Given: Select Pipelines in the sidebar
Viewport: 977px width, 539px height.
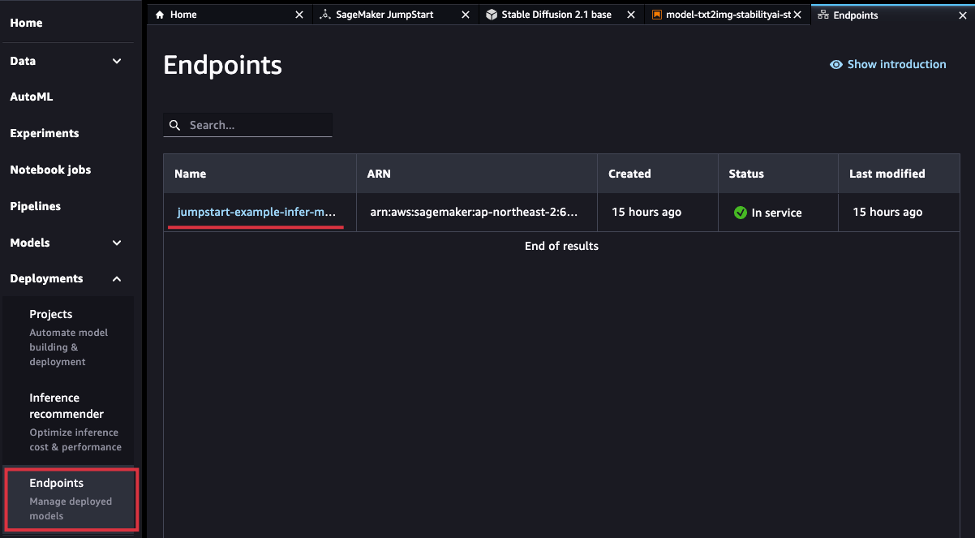Looking at the screenshot, I should [36, 206].
